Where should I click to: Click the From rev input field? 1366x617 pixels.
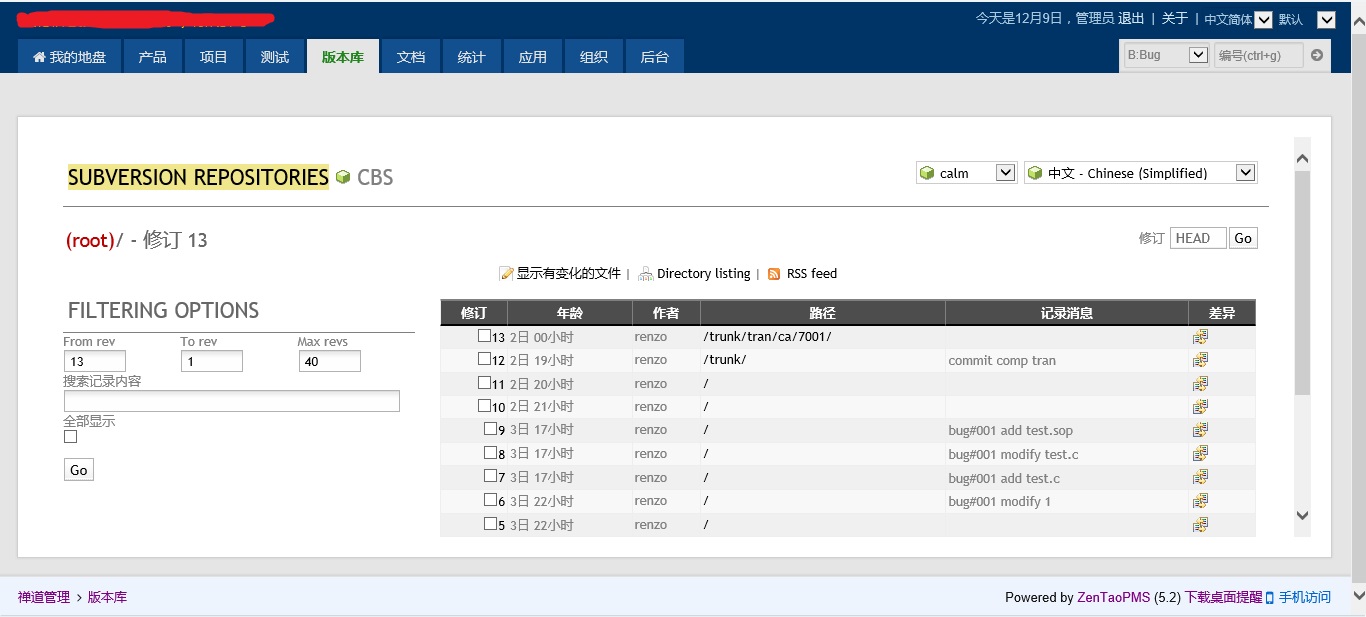(x=95, y=361)
